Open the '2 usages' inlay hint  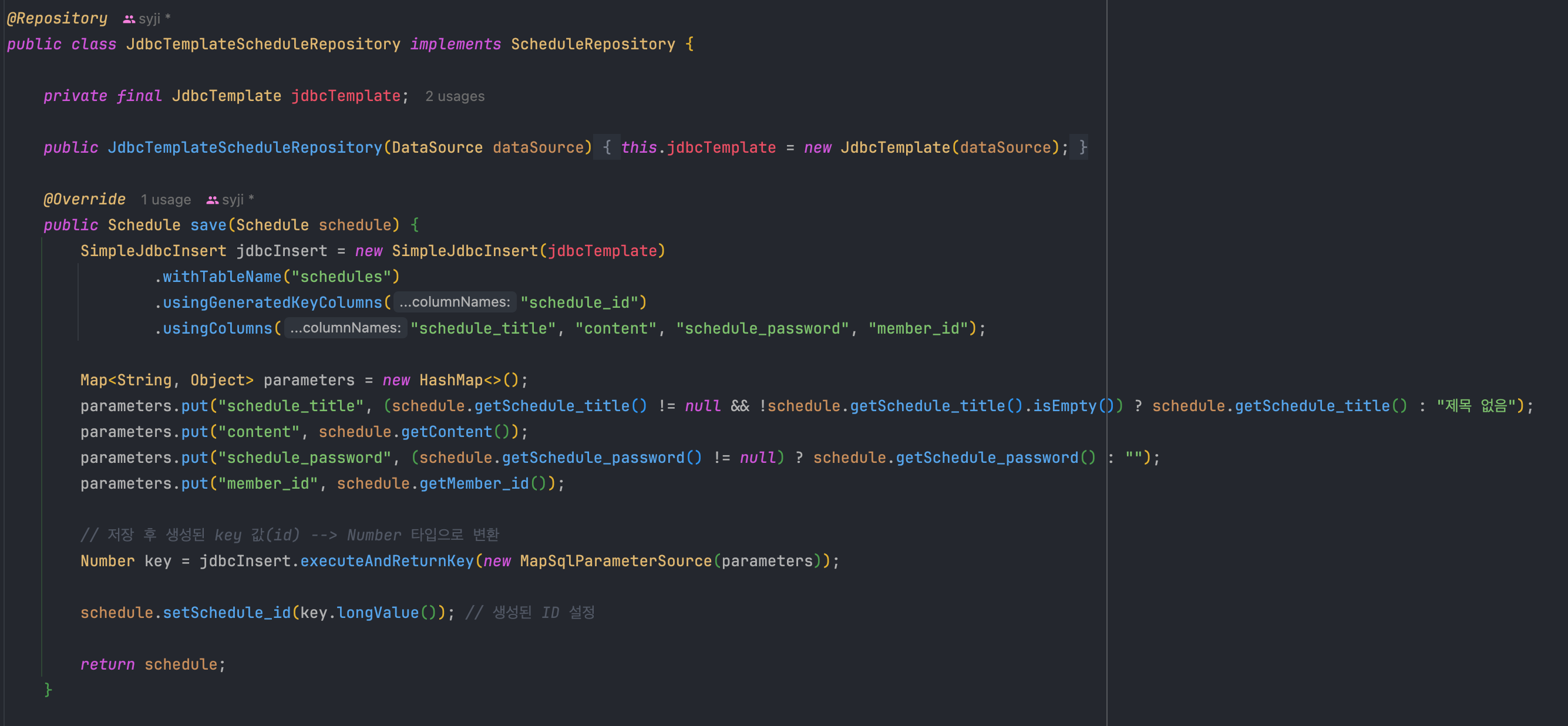[x=455, y=96]
